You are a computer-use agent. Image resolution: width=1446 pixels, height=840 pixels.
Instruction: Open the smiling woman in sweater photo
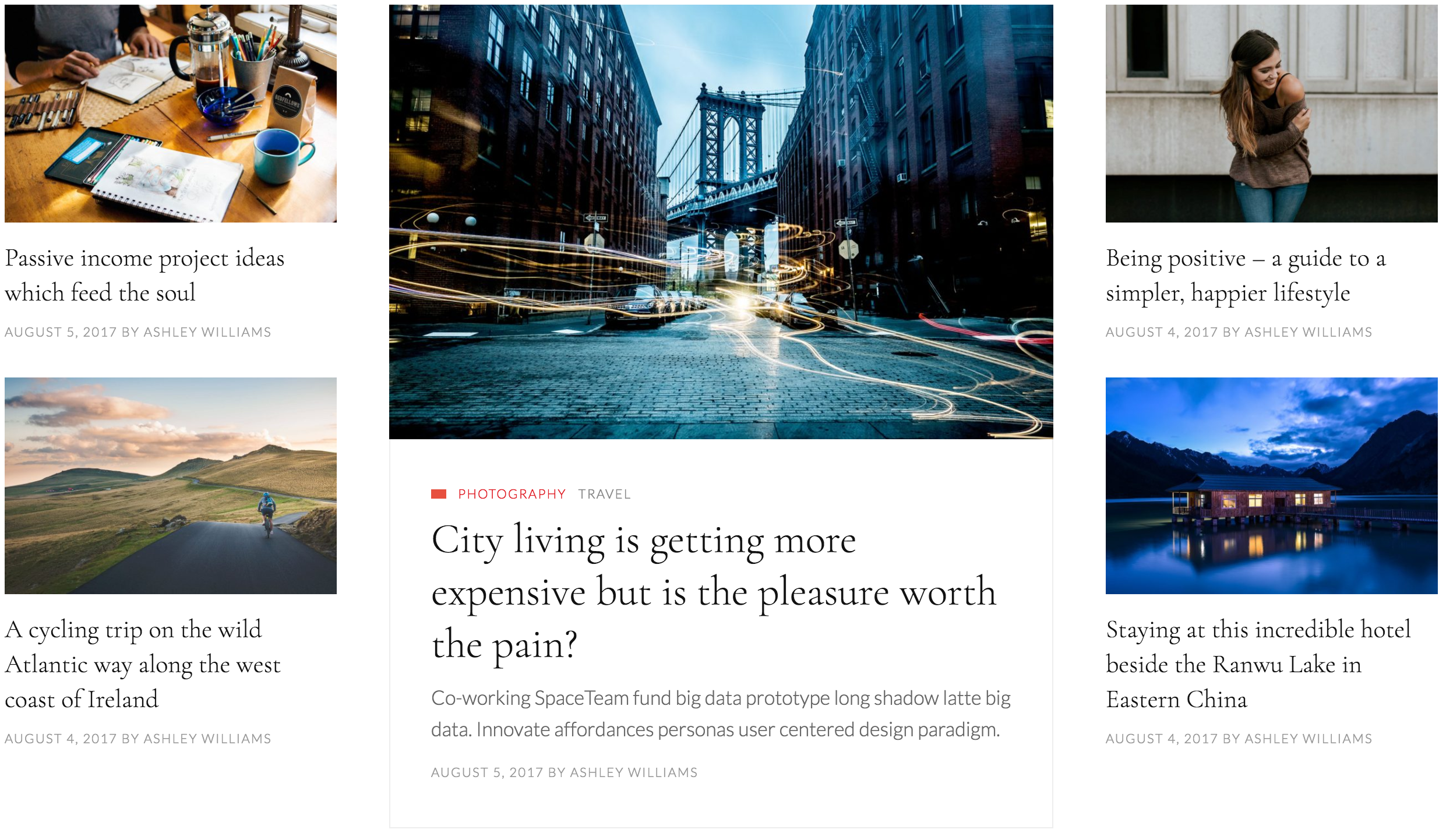[x=1271, y=114]
